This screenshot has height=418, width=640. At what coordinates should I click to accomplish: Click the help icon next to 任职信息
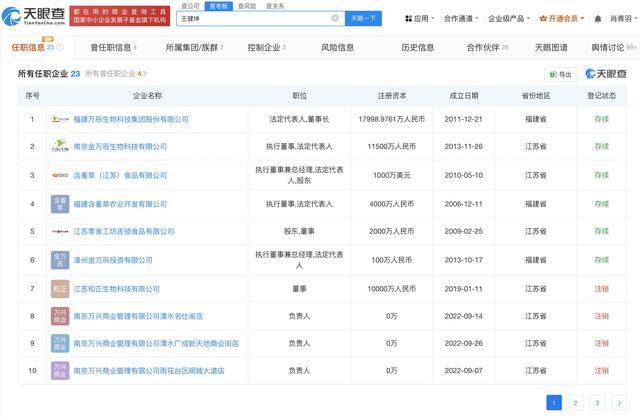tap(60, 47)
